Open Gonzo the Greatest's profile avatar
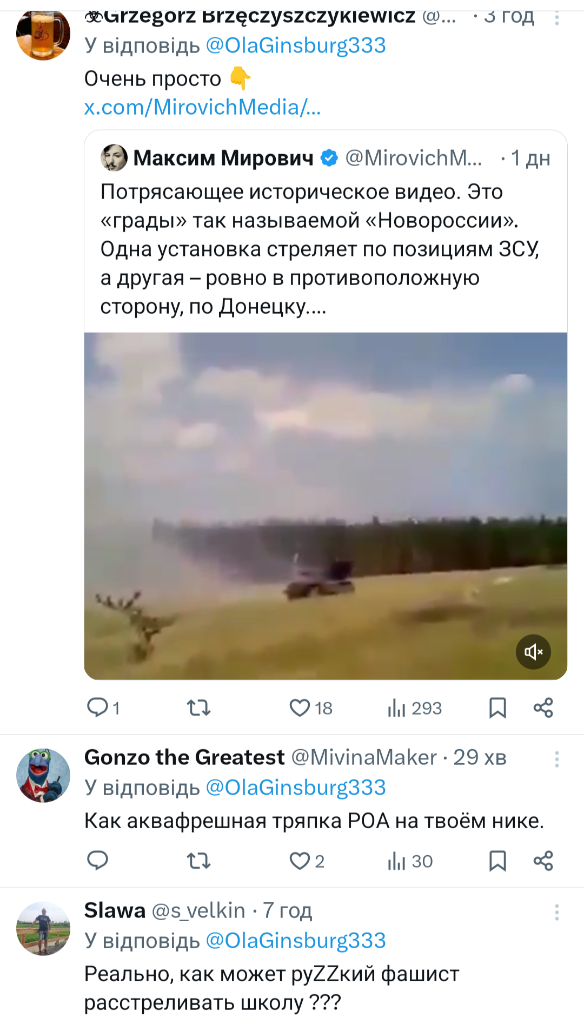The width and height of the screenshot is (584, 1024). tap(43, 775)
